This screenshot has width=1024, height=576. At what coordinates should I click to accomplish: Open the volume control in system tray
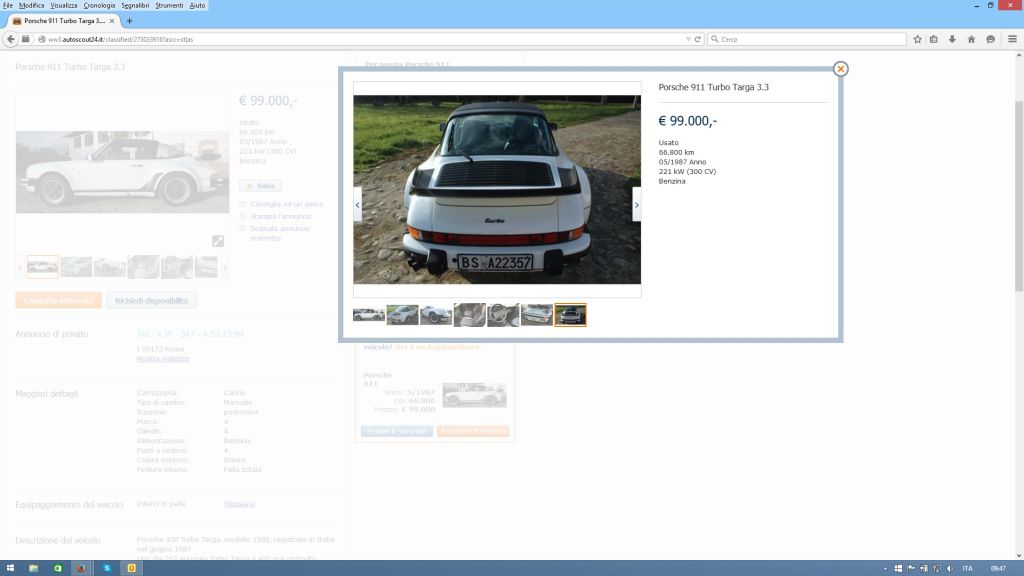(x=950, y=569)
